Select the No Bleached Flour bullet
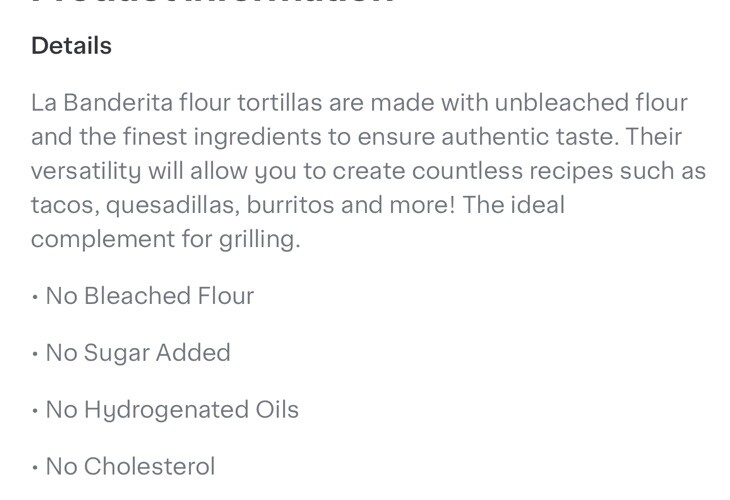Viewport: 730px width, 500px height. [x=149, y=296]
